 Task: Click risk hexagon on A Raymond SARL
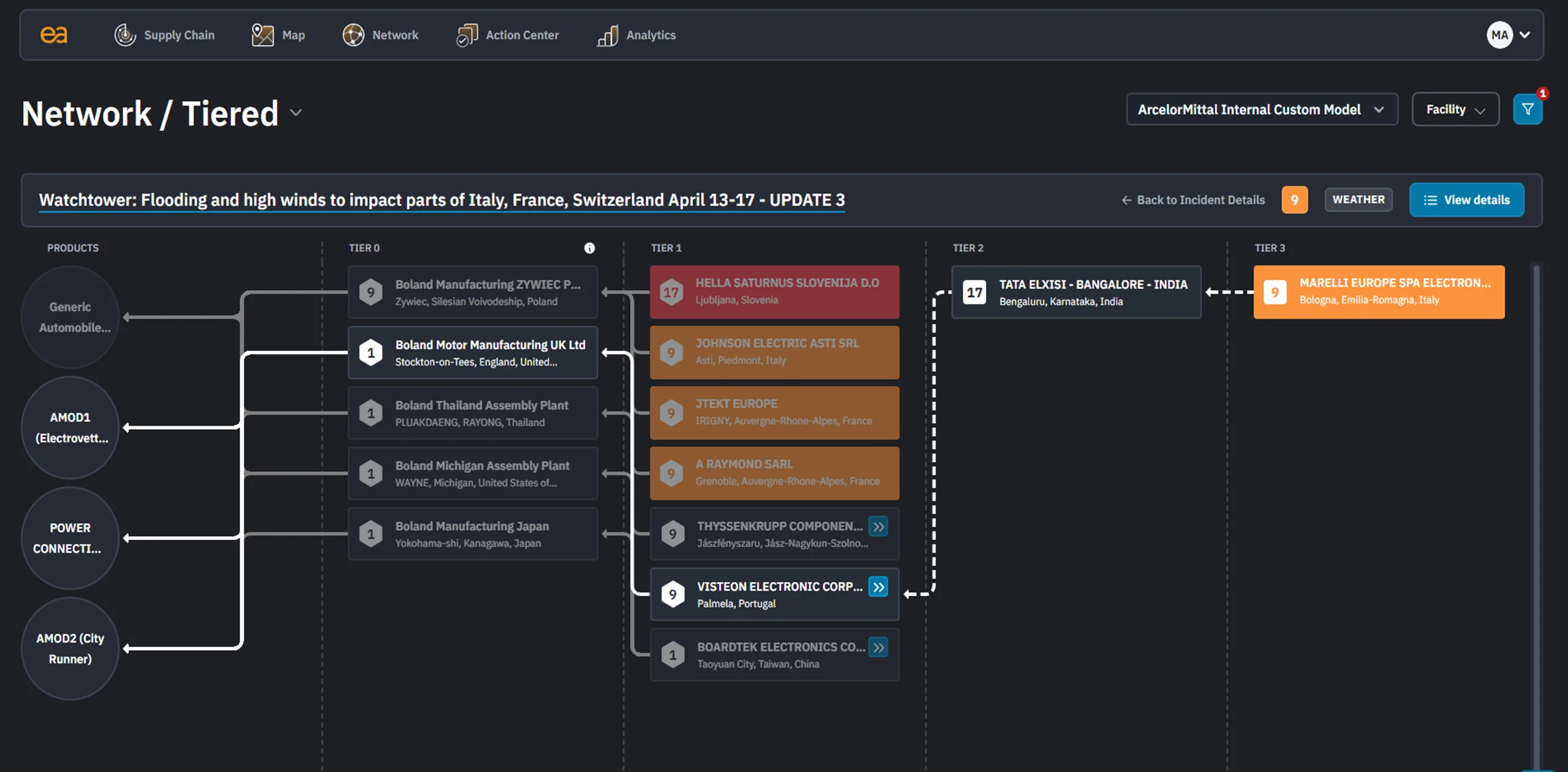(671, 474)
